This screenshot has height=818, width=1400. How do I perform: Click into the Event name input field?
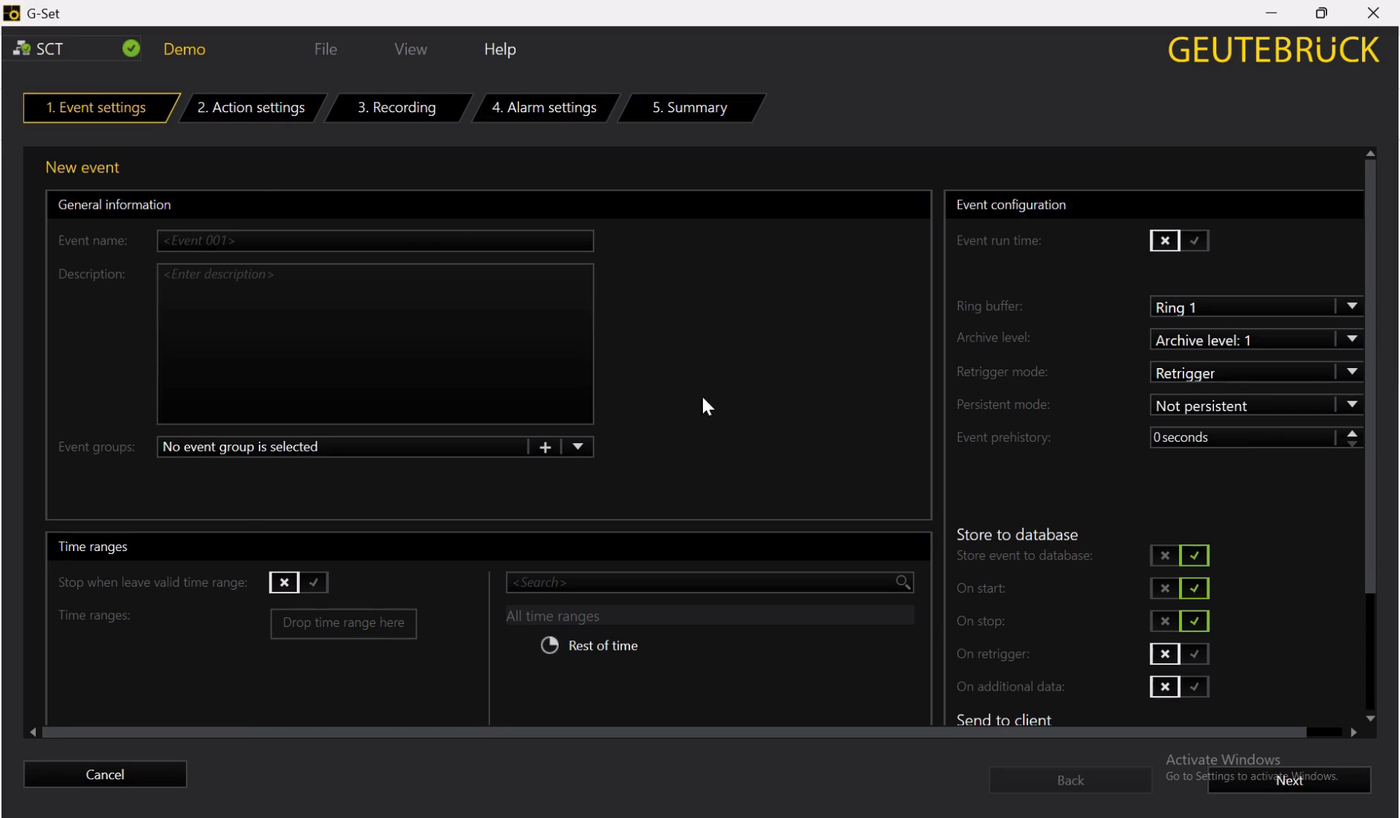pos(375,241)
